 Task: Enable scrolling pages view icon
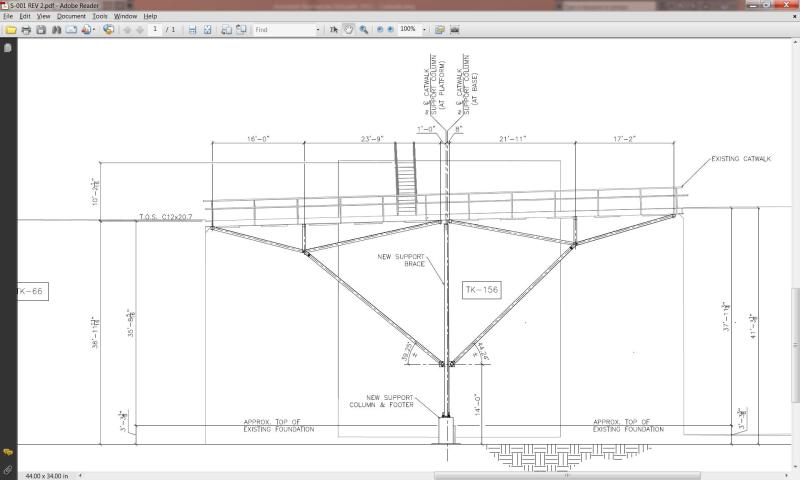192,30
